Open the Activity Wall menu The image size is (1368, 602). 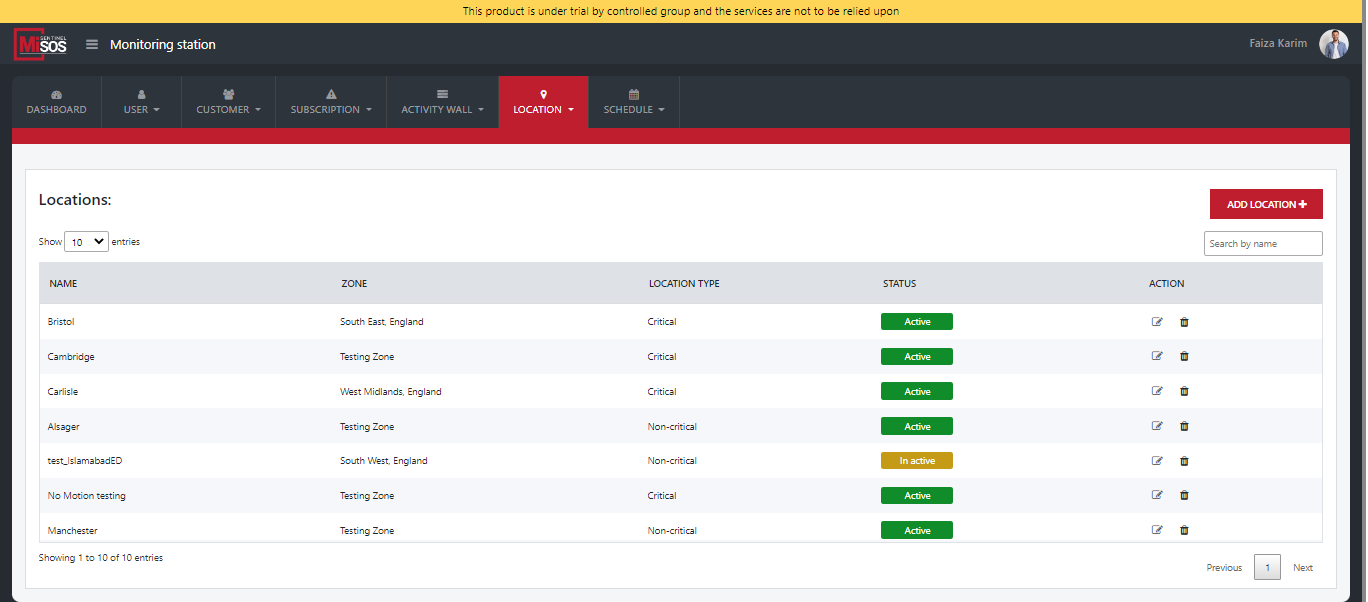click(x=442, y=103)
